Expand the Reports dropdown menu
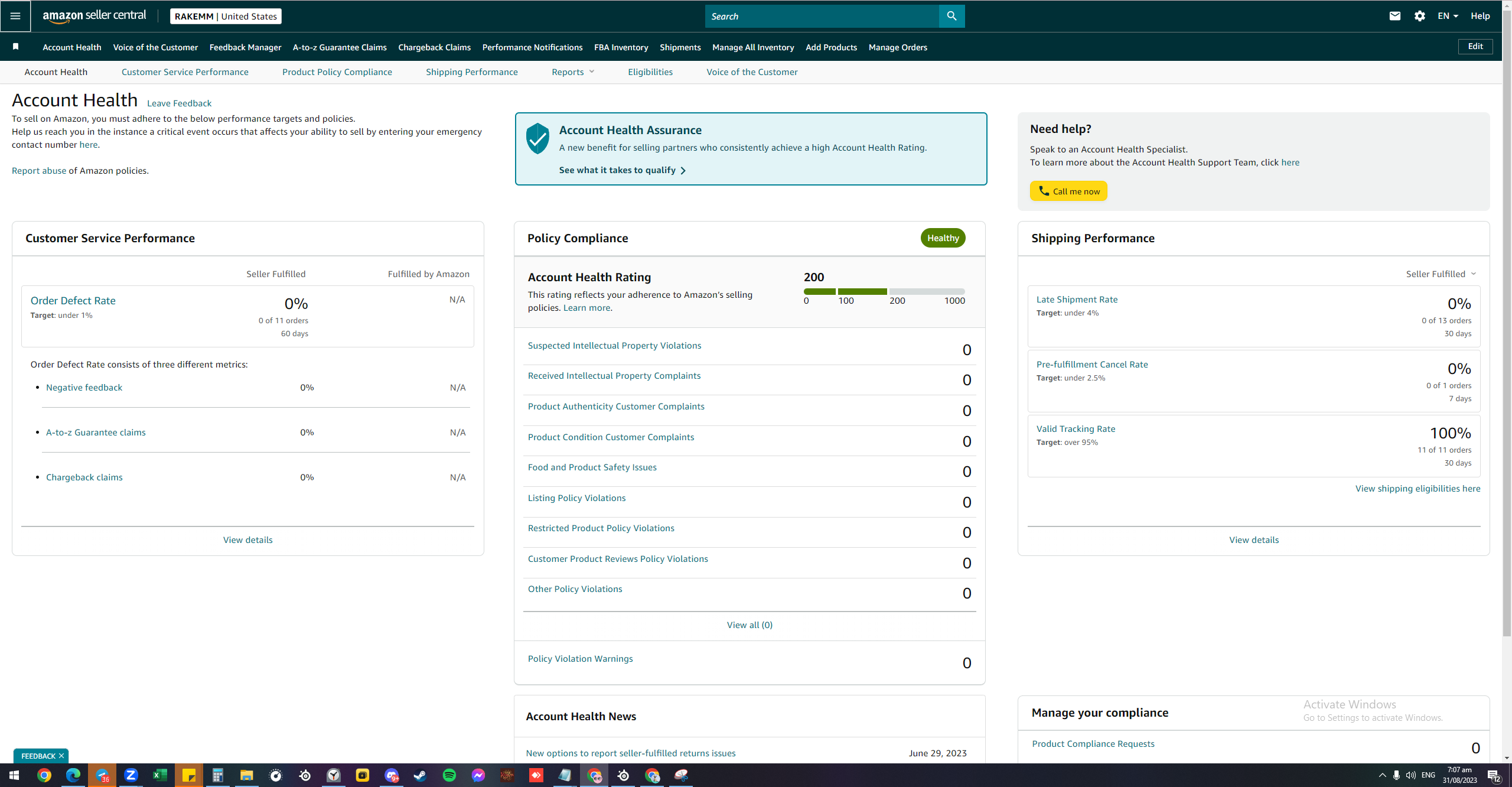1512x787 pixels. pyautogui.click(x=573, y=72)
